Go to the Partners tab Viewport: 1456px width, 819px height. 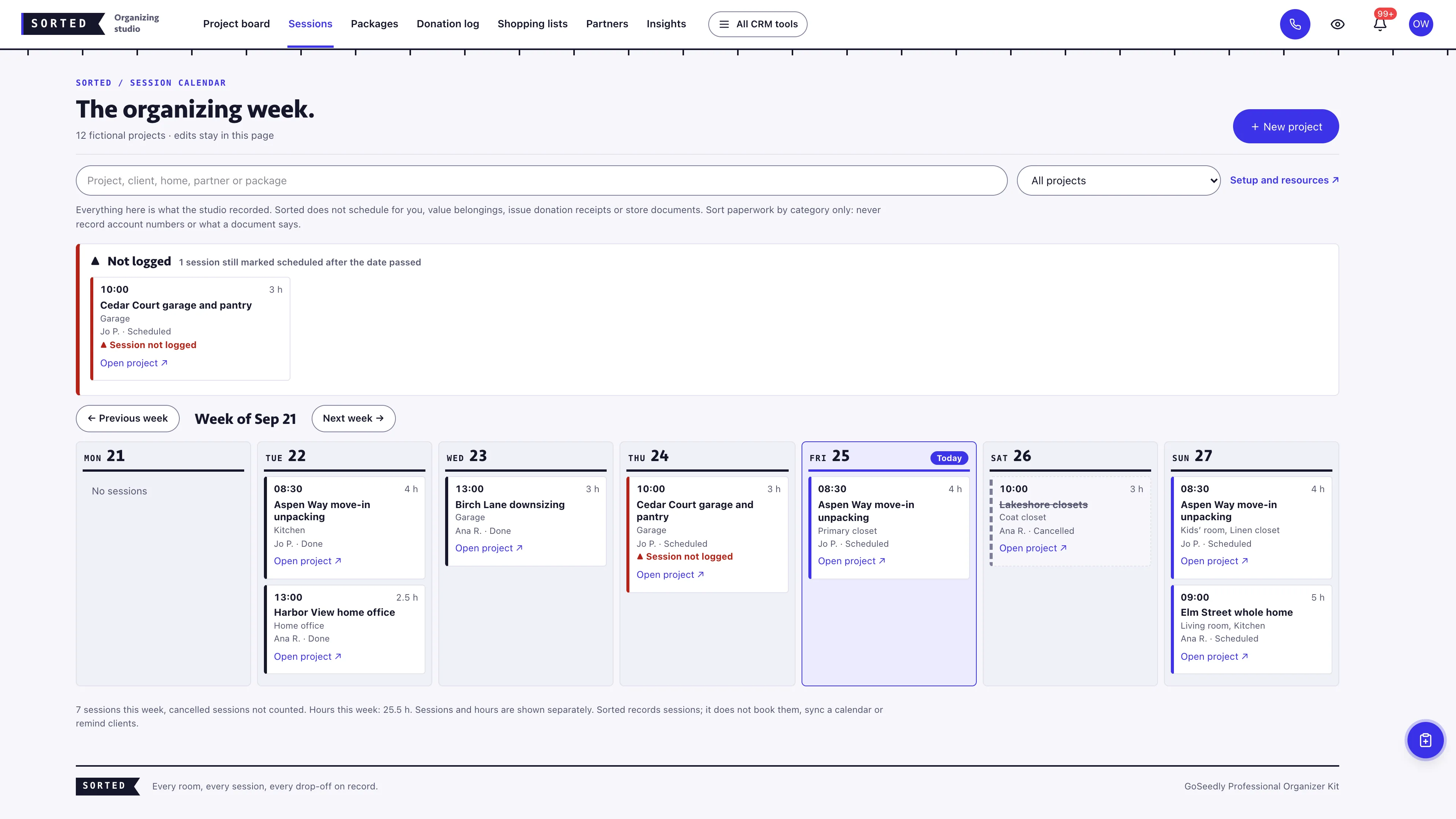(607, 24)
